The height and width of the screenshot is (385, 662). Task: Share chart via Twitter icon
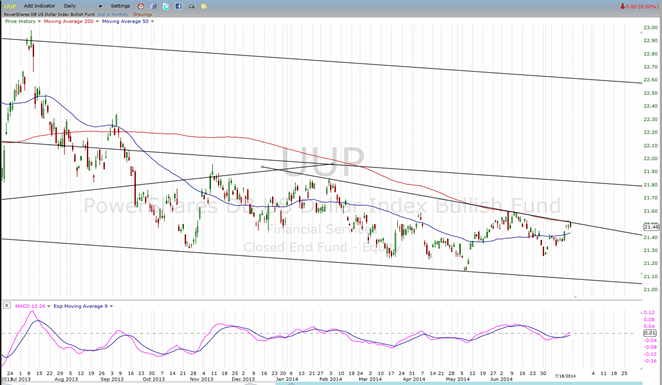point(166,6)
